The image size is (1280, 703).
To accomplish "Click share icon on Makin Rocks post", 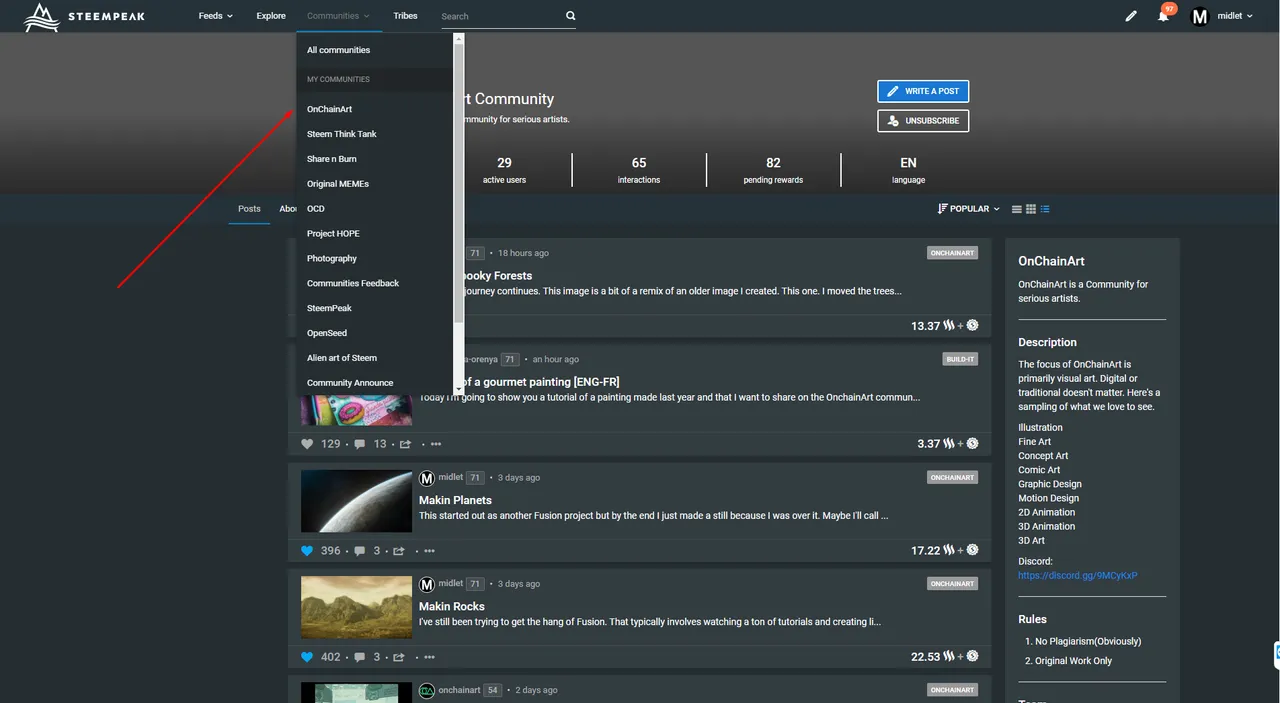I will click(399, 657).
